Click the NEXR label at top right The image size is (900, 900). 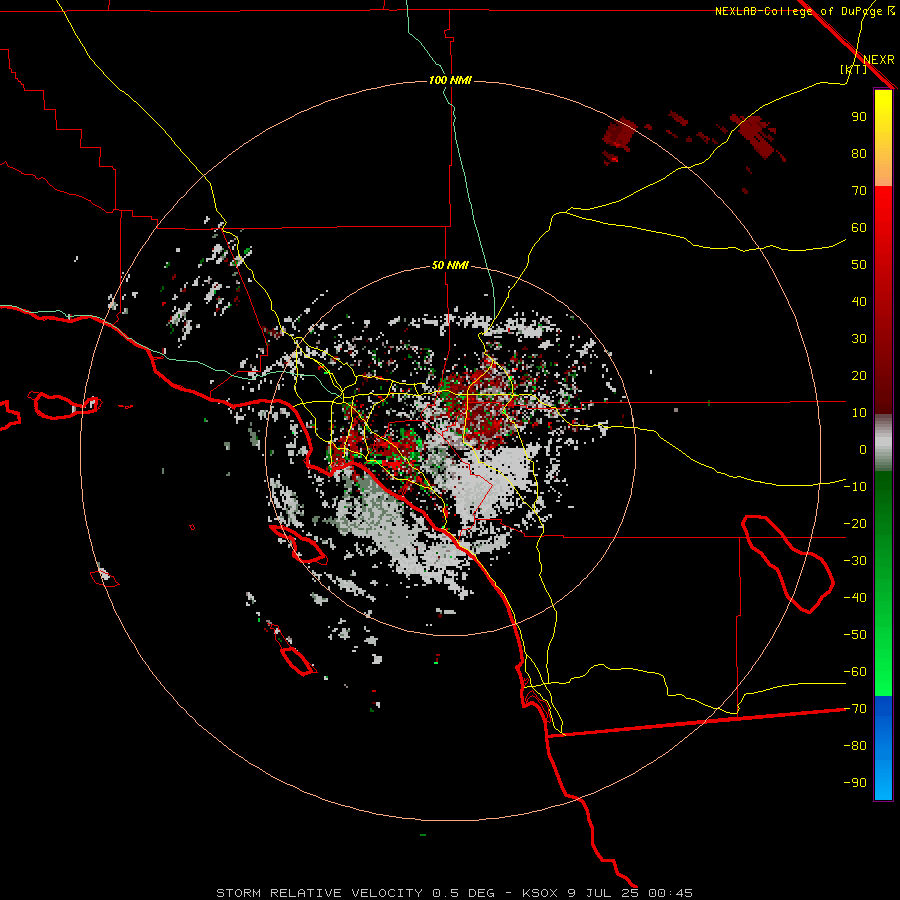click(879, 60)
